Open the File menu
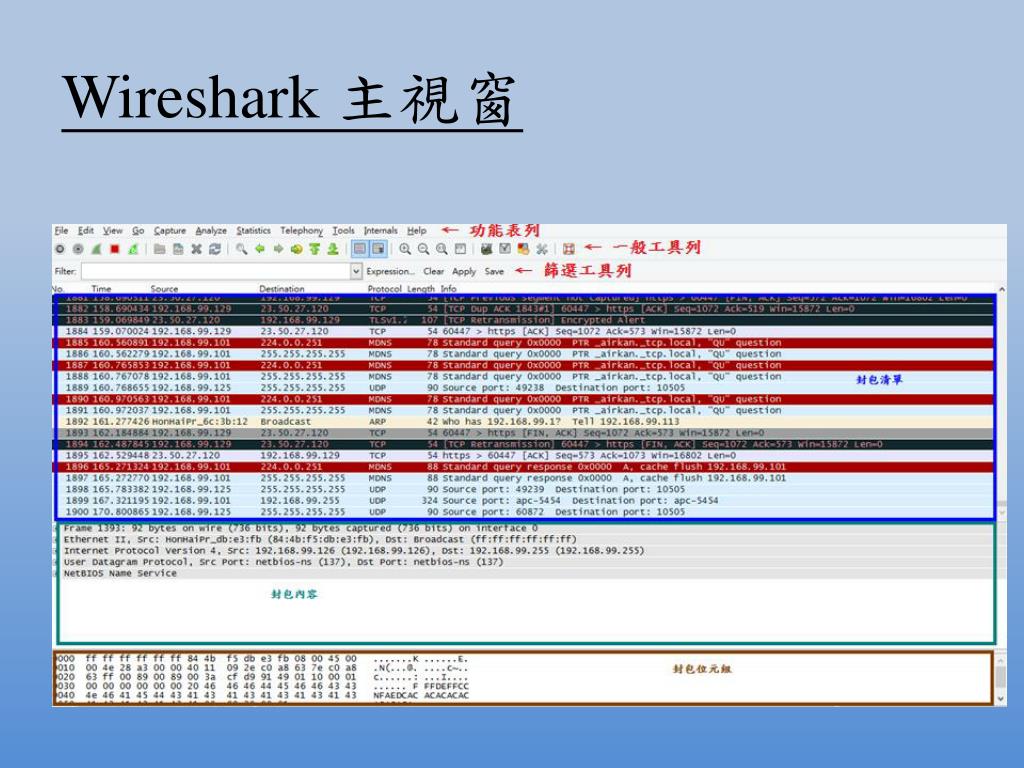This screenshot has height=768, width=1024. pos(61,231)
